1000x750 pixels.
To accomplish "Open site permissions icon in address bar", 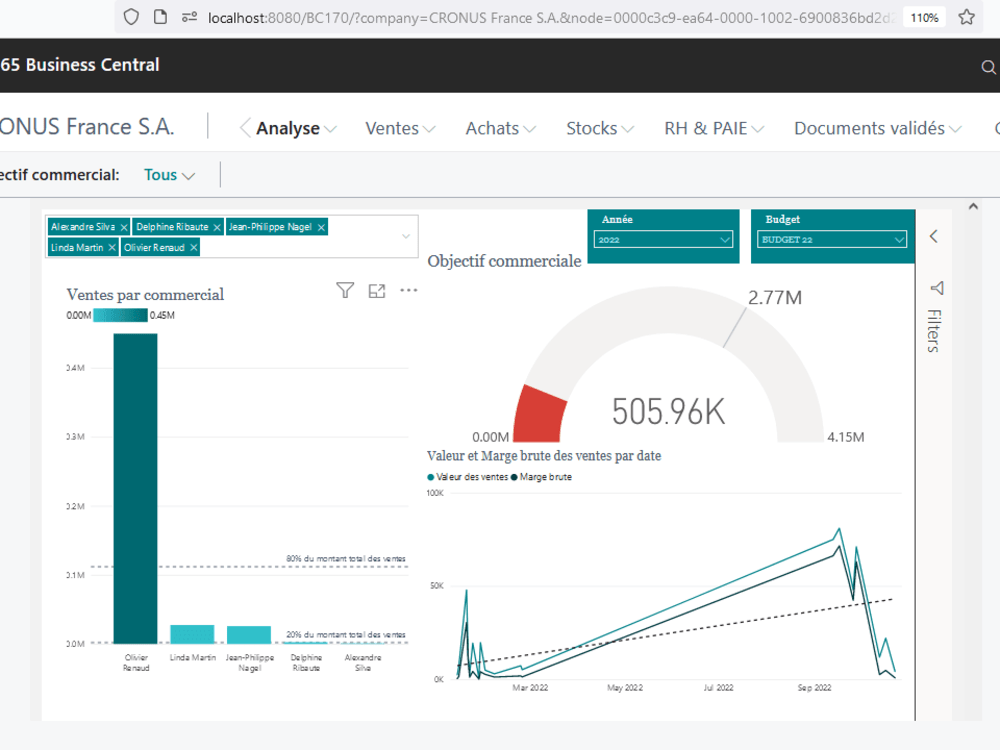I will click(x=189, y=17).
